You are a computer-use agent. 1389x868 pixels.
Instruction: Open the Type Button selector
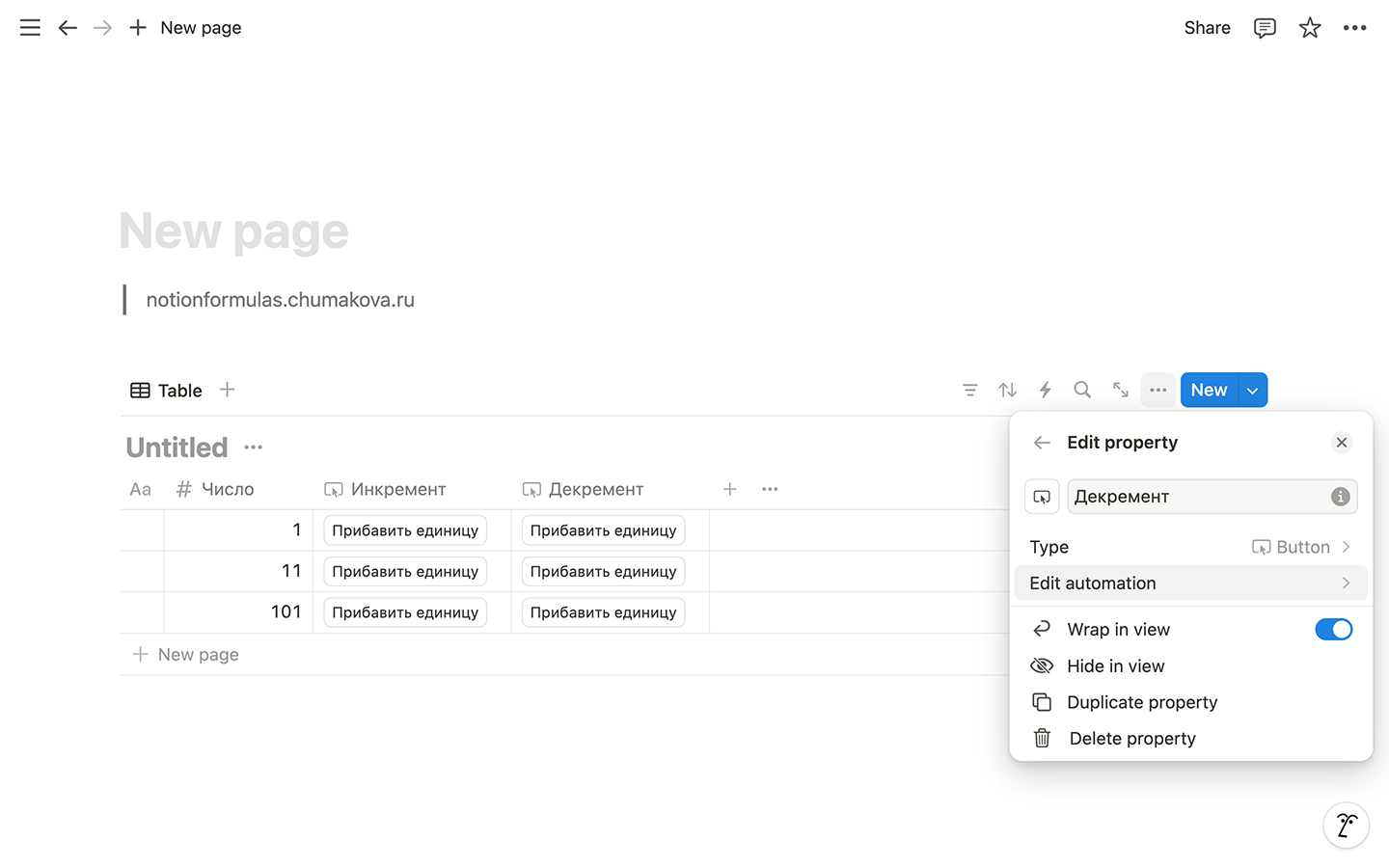(1190, 547)
